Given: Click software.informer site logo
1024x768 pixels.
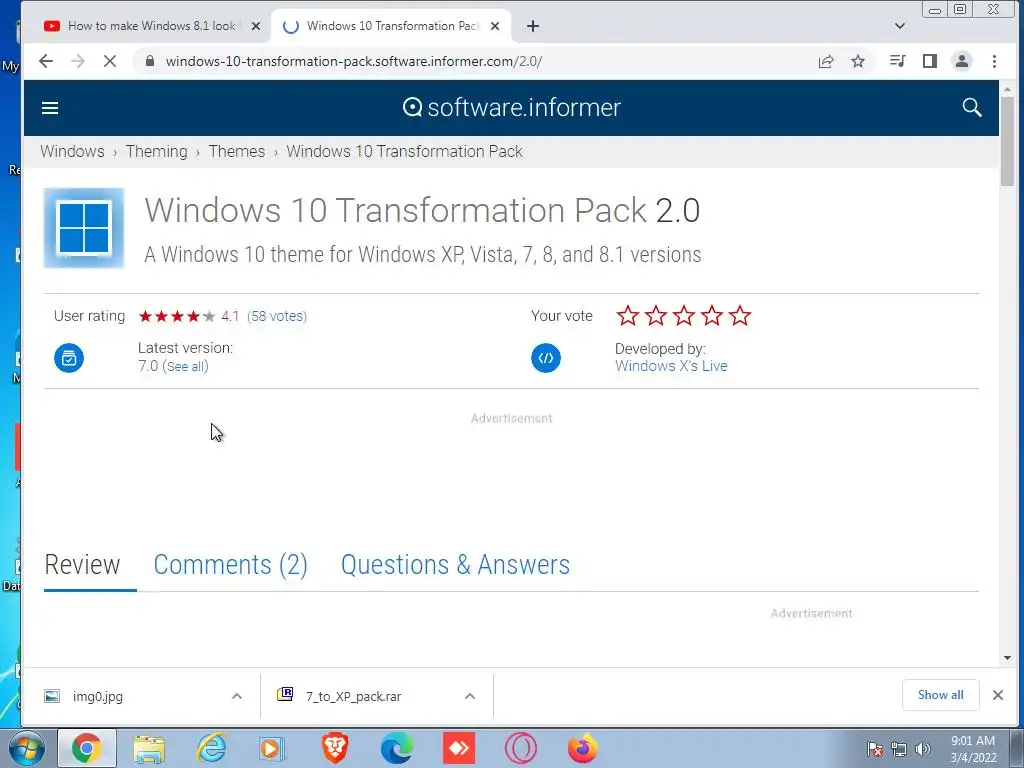Looking at the screenshot, I should click(511, 108).
